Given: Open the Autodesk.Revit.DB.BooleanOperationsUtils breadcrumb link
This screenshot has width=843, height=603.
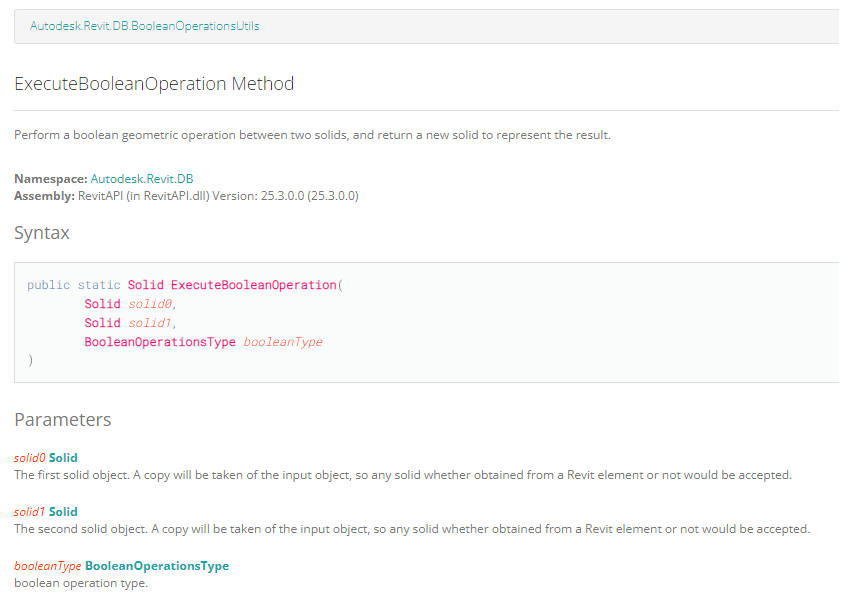Looking at the screenshot, I should coord(145,26).
